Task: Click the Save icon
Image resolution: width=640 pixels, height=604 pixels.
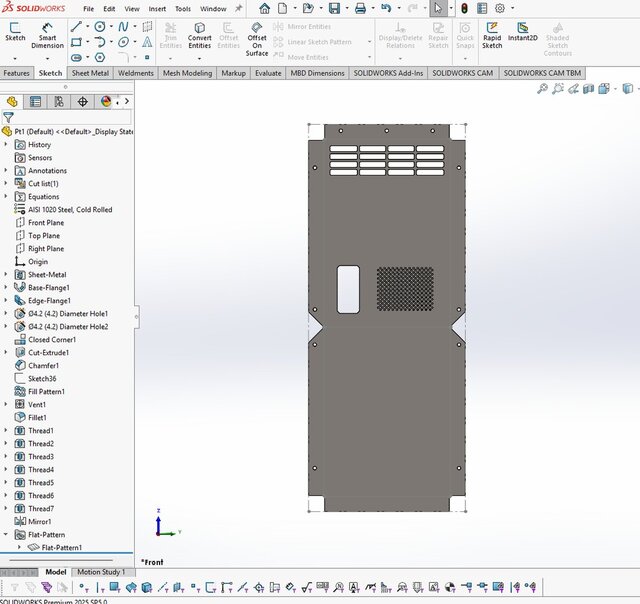Action: pyautogui.click(x=334, y=8)
